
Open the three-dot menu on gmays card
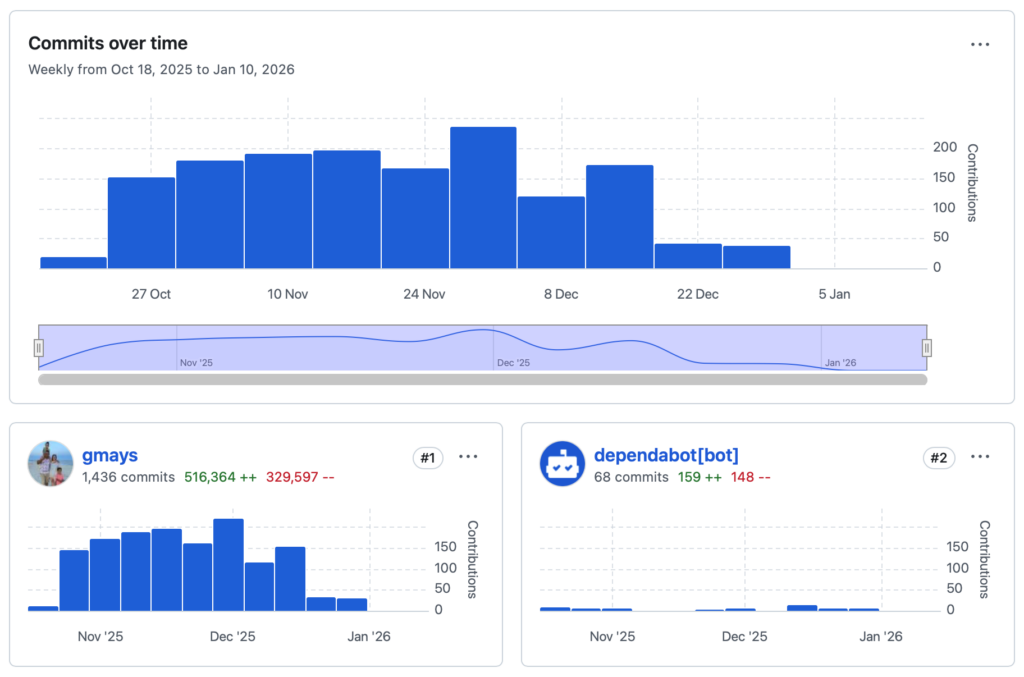click(x=468, y=457)
